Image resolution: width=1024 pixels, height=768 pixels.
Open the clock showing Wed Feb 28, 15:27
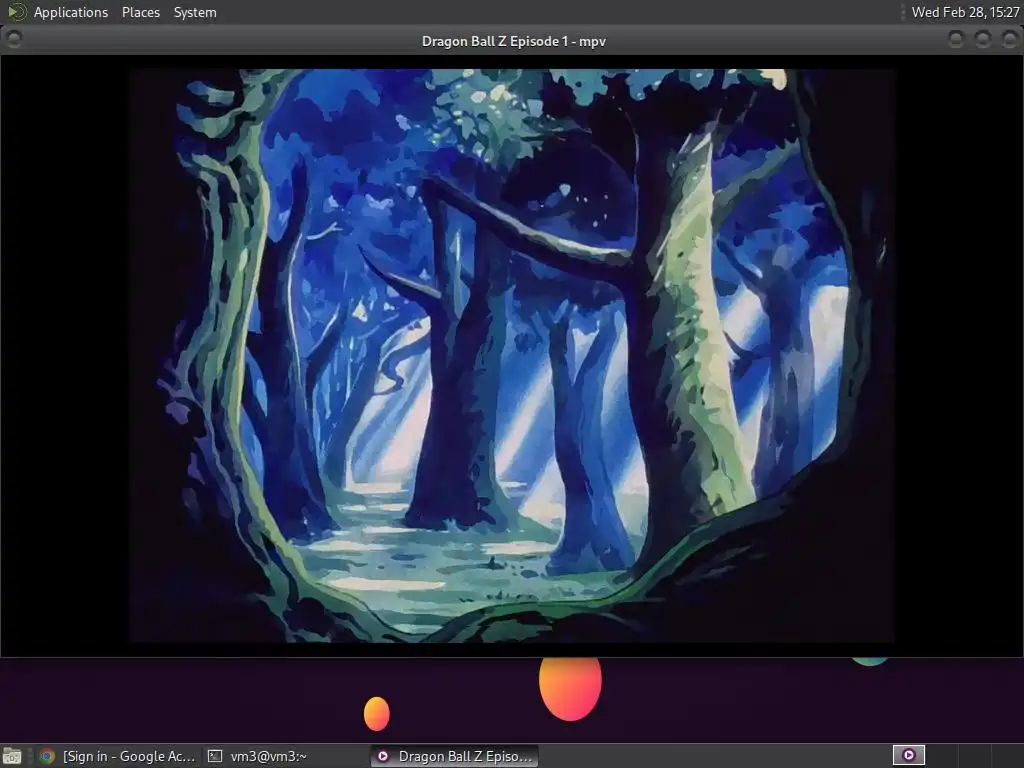tap(965, 12)
